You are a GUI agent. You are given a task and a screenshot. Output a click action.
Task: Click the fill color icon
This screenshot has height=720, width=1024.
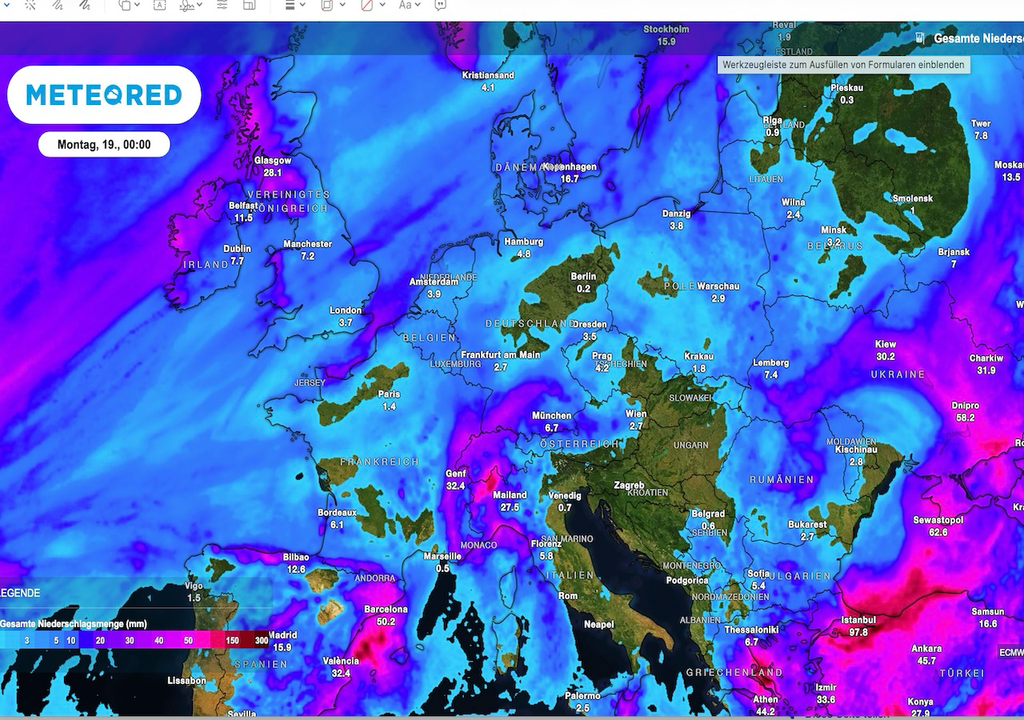tap(367, 5)
